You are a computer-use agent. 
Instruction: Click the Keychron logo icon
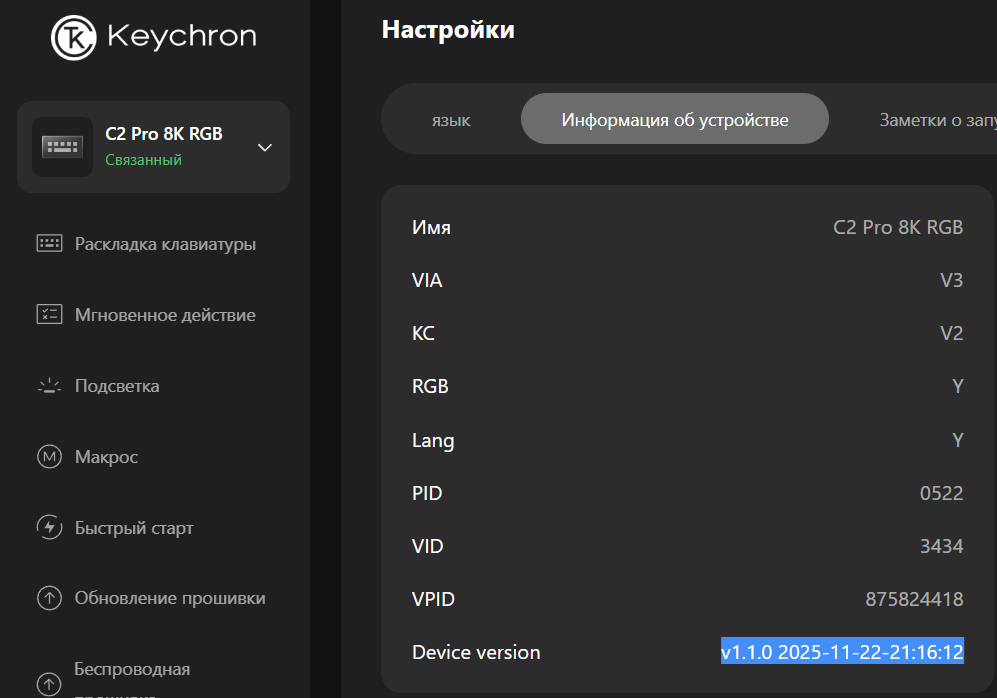[x=74, y=37]
